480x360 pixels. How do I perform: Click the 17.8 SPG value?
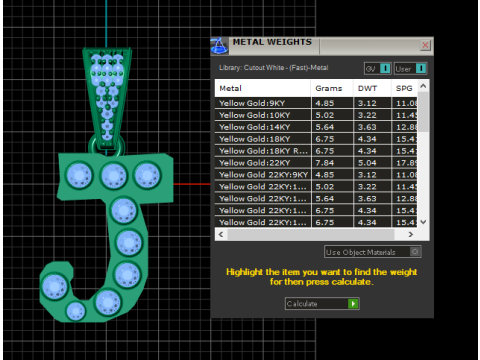tap(406, 163)
